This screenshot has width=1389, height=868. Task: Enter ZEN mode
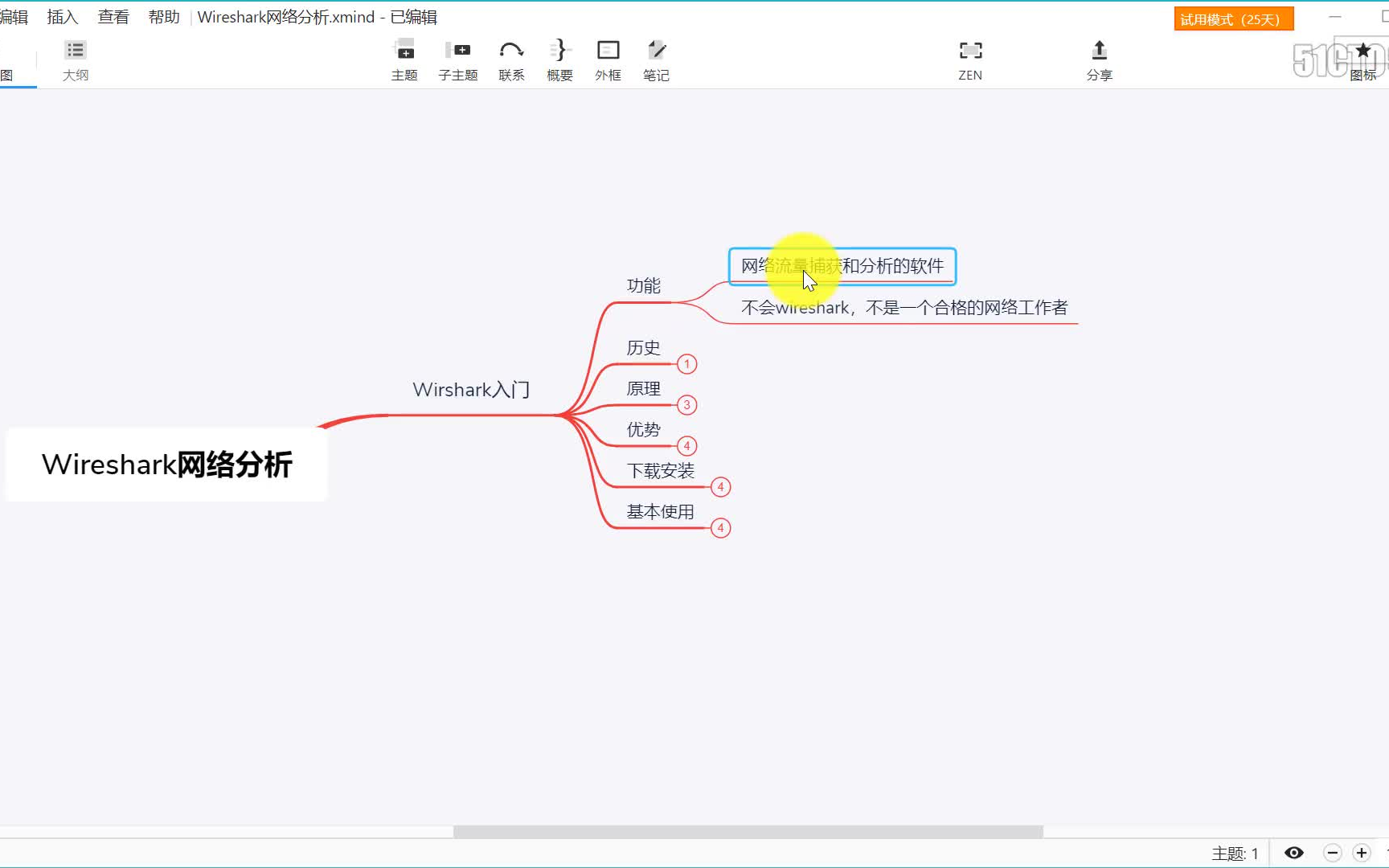pos(970,61)
